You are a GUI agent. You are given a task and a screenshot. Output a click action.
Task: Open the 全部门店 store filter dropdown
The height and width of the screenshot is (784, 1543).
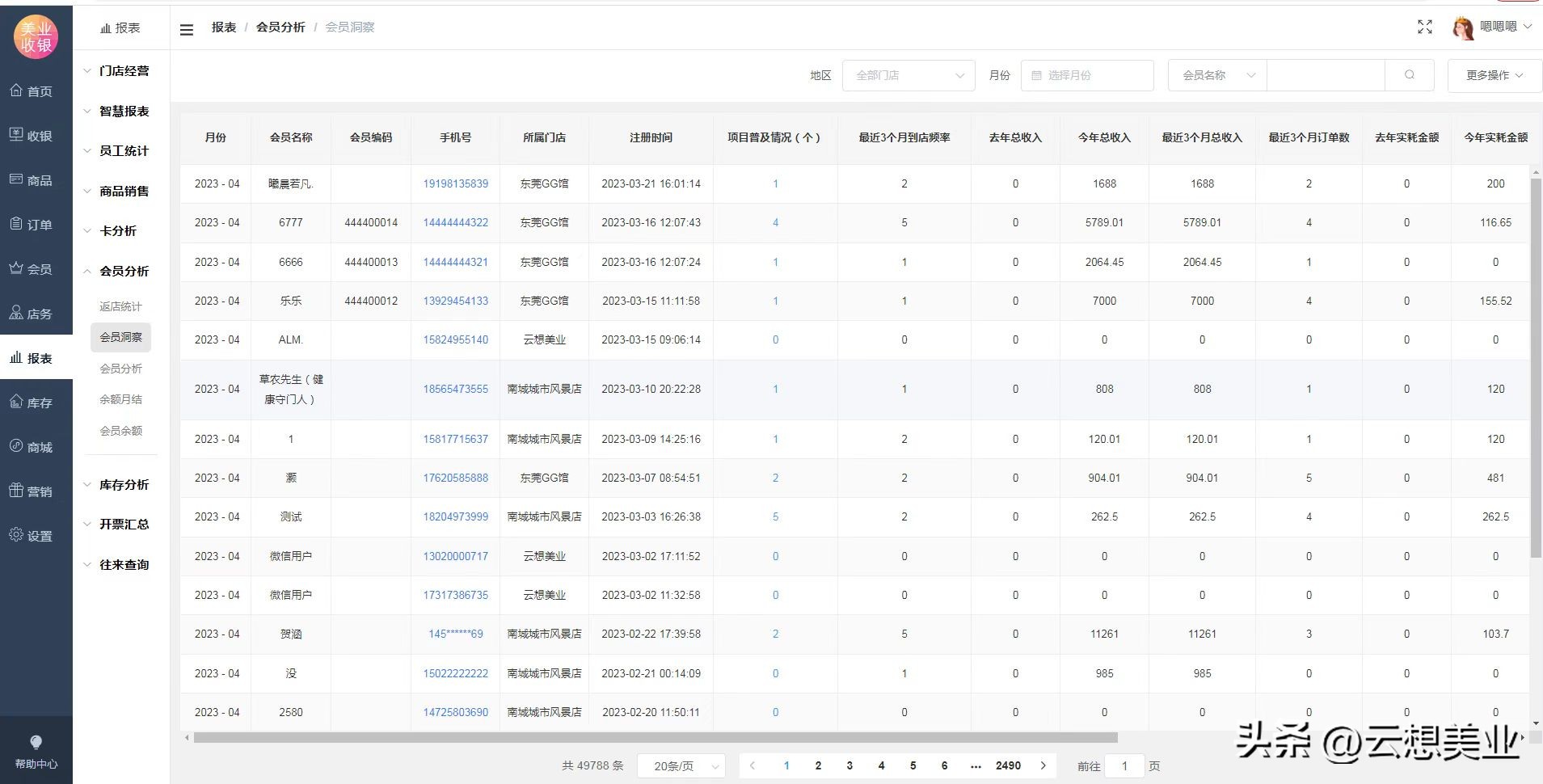907,74
